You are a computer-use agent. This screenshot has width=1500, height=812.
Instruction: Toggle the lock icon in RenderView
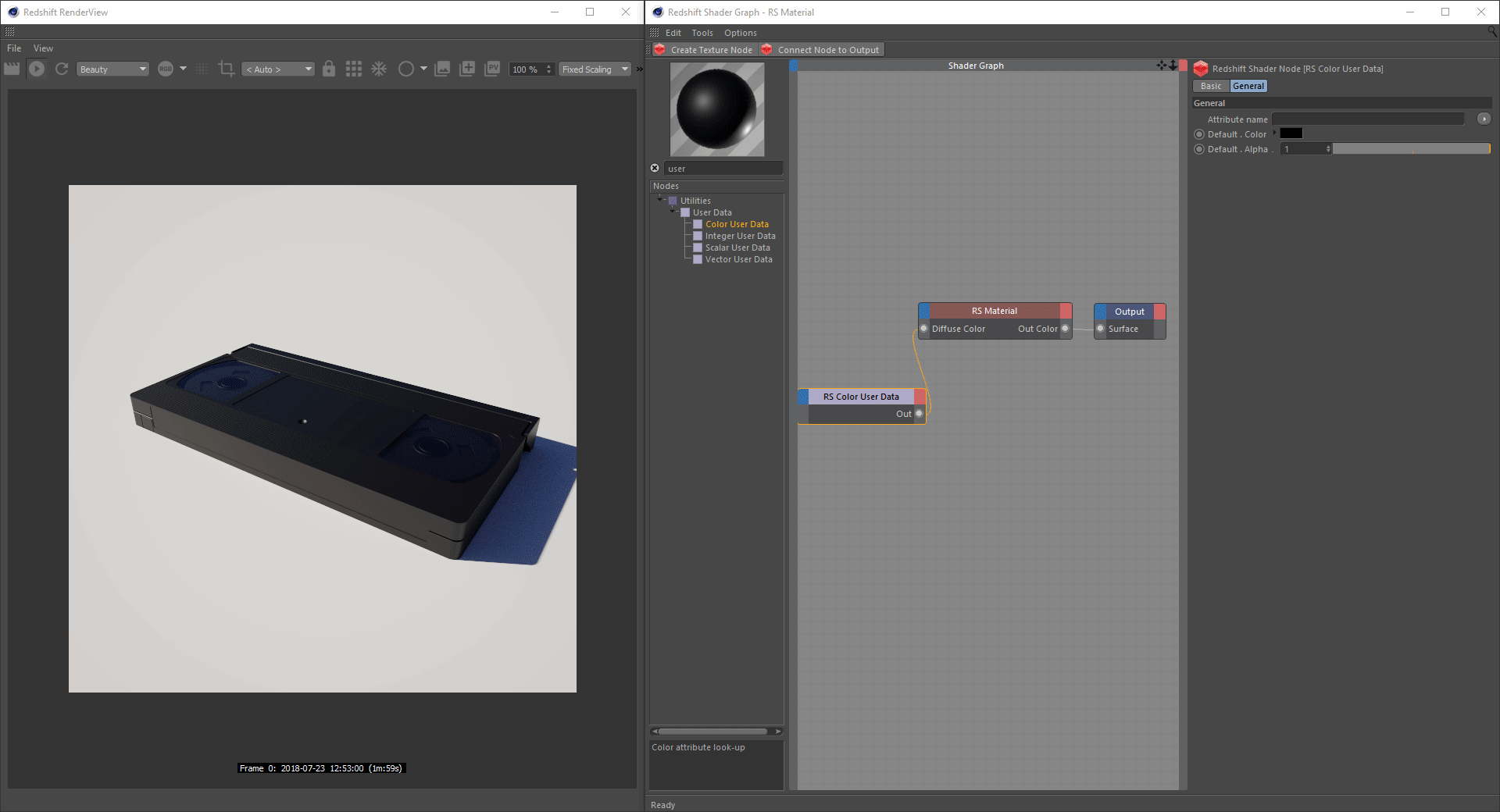329,69
